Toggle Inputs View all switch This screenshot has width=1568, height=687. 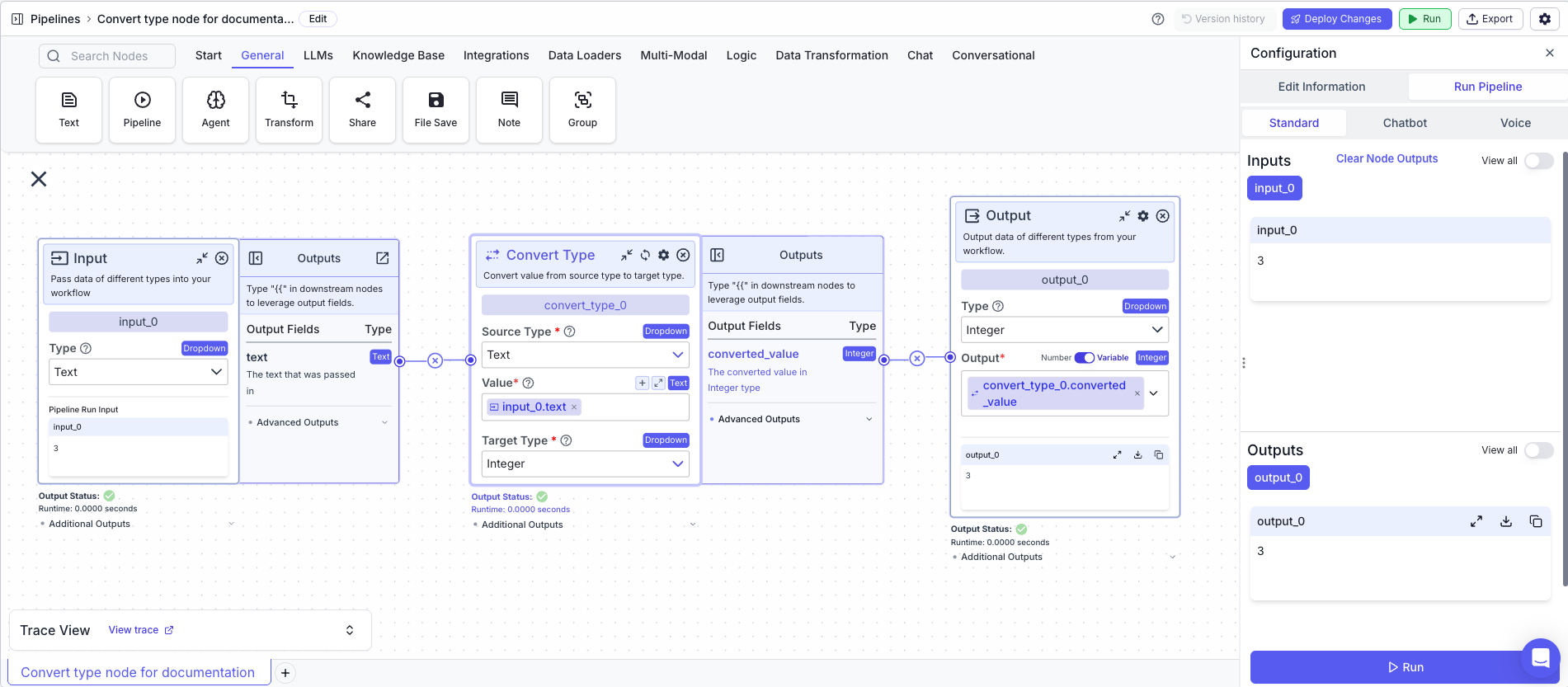(x=1539, y=161)
